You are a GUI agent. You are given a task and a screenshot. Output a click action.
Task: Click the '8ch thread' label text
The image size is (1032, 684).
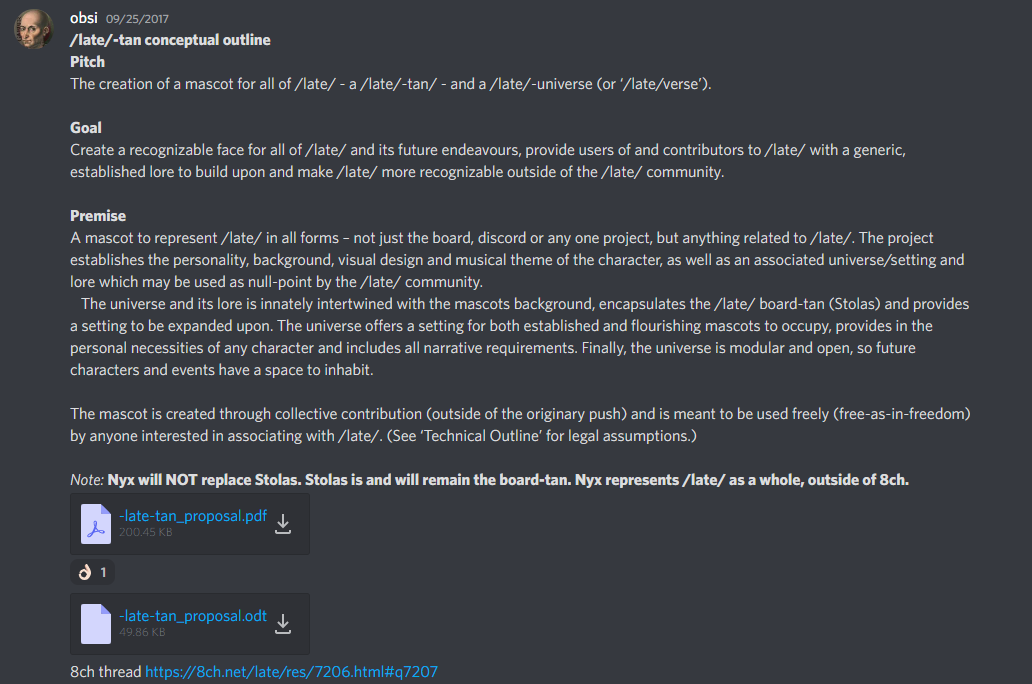coord(106,671)
